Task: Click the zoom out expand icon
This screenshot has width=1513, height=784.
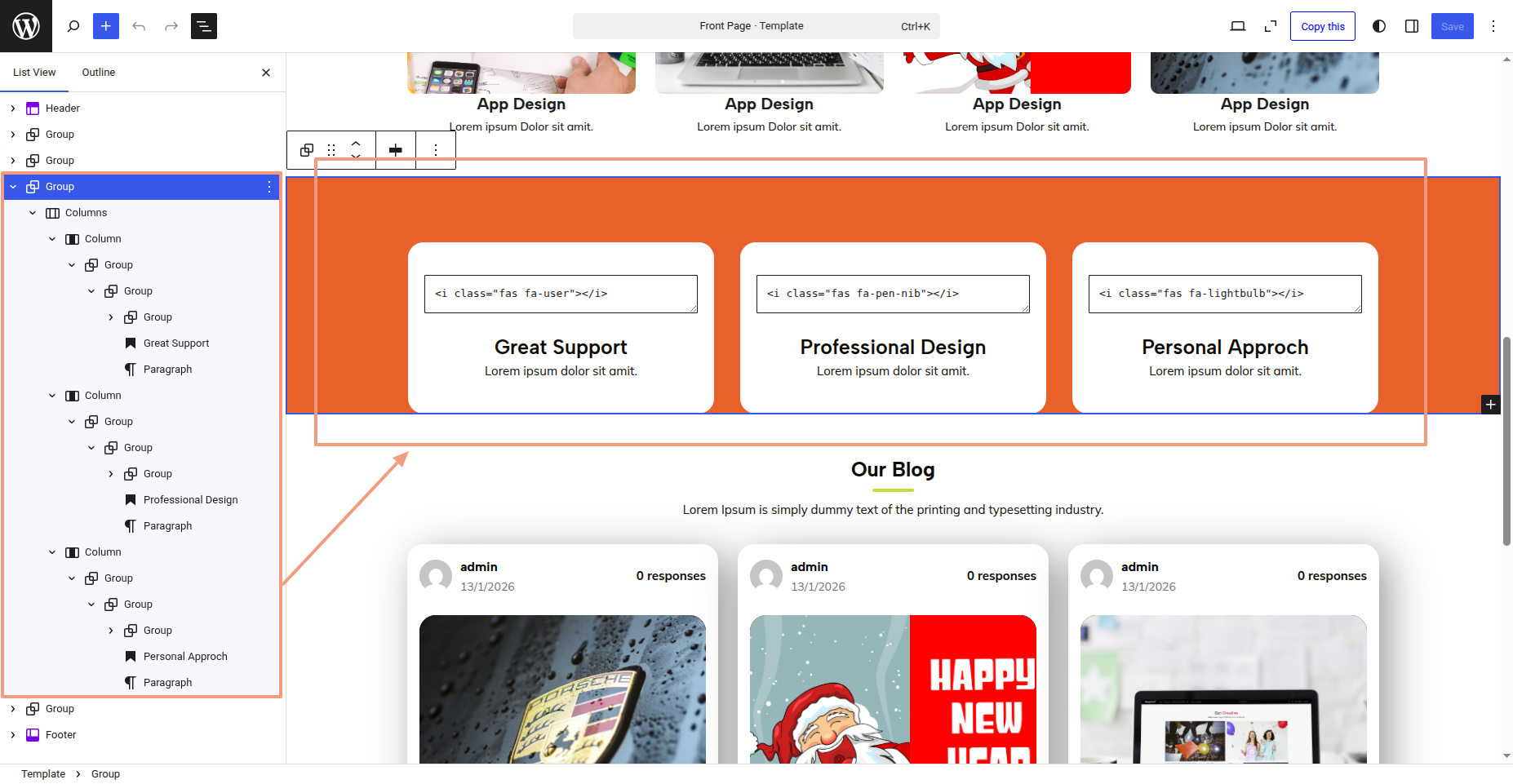Action: pyautogui.click(x=1271, y=26)
